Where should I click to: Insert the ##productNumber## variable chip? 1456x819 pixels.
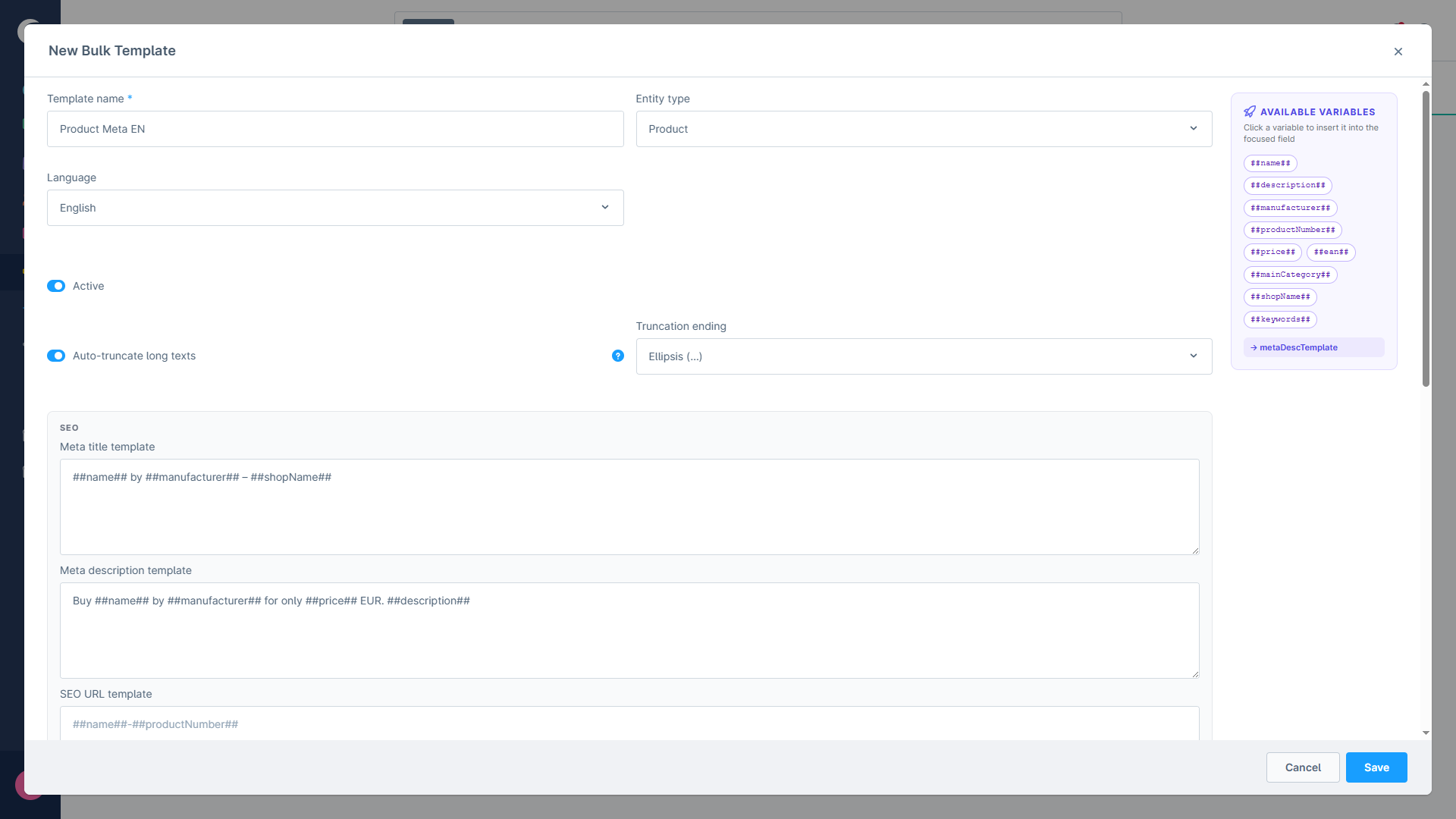(1292, 230)
